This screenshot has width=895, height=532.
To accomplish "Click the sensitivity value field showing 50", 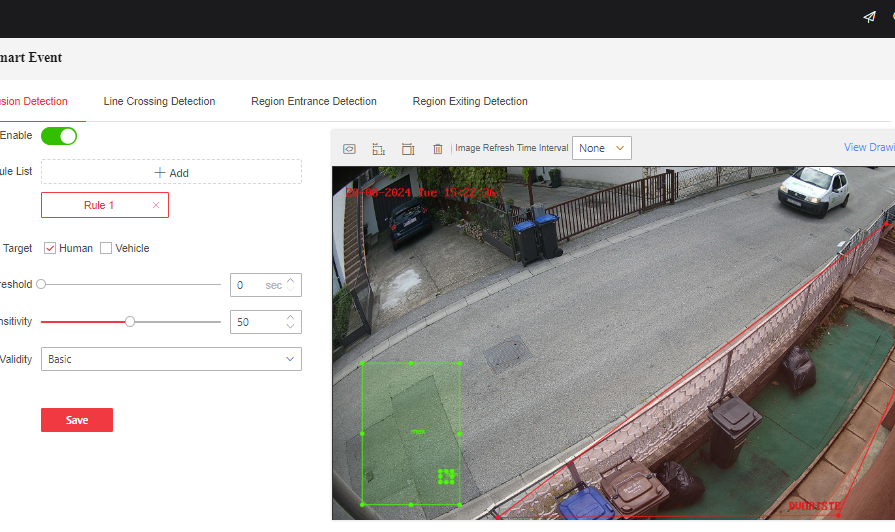I will [256, 322].
